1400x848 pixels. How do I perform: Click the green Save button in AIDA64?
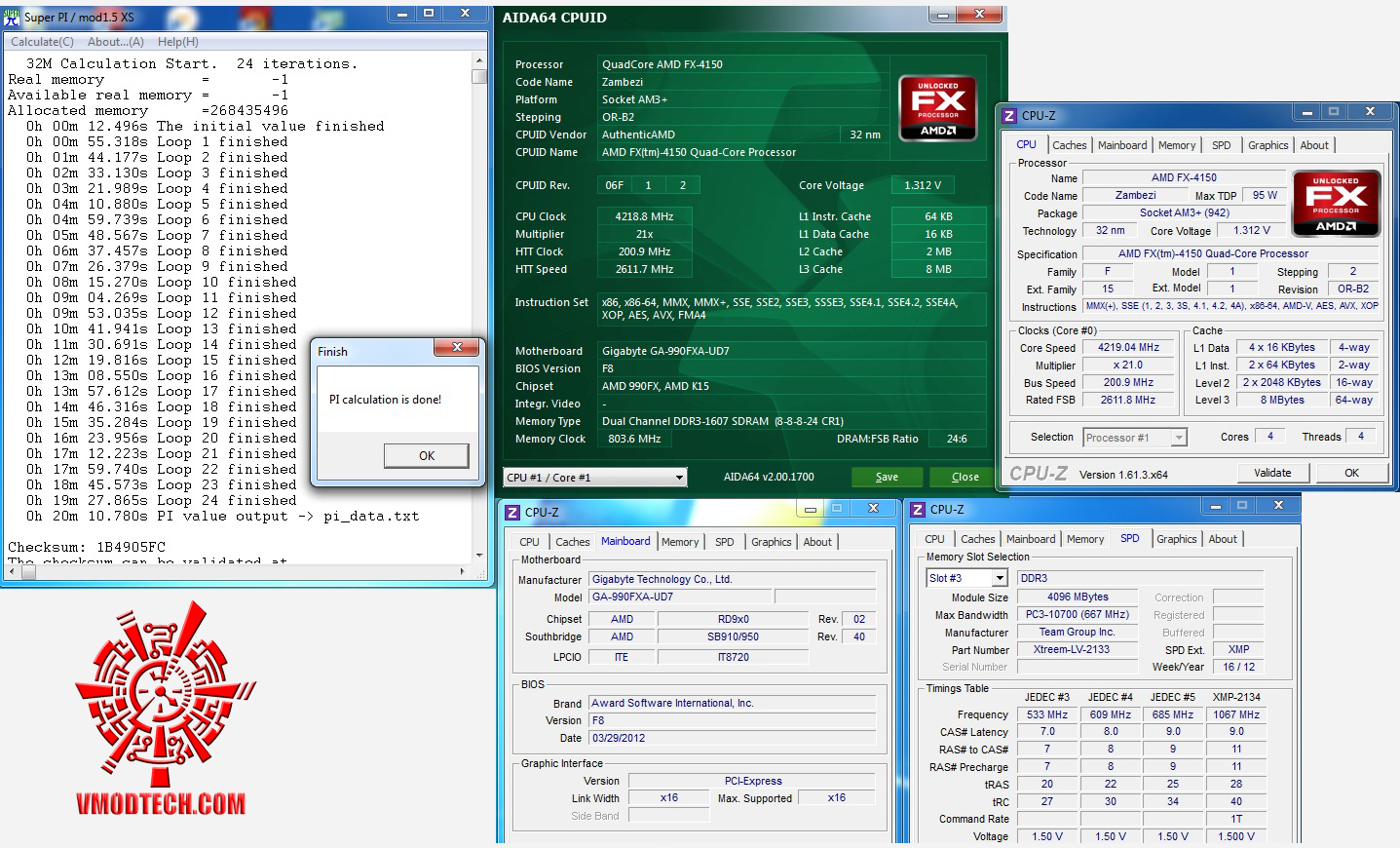887,477
